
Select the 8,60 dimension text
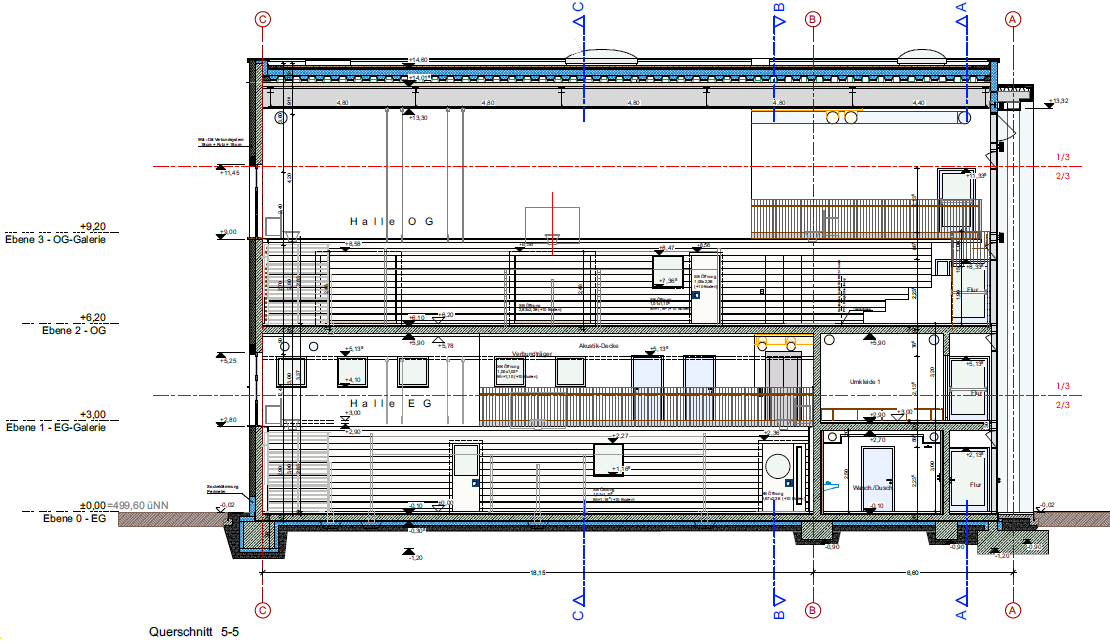912,573
